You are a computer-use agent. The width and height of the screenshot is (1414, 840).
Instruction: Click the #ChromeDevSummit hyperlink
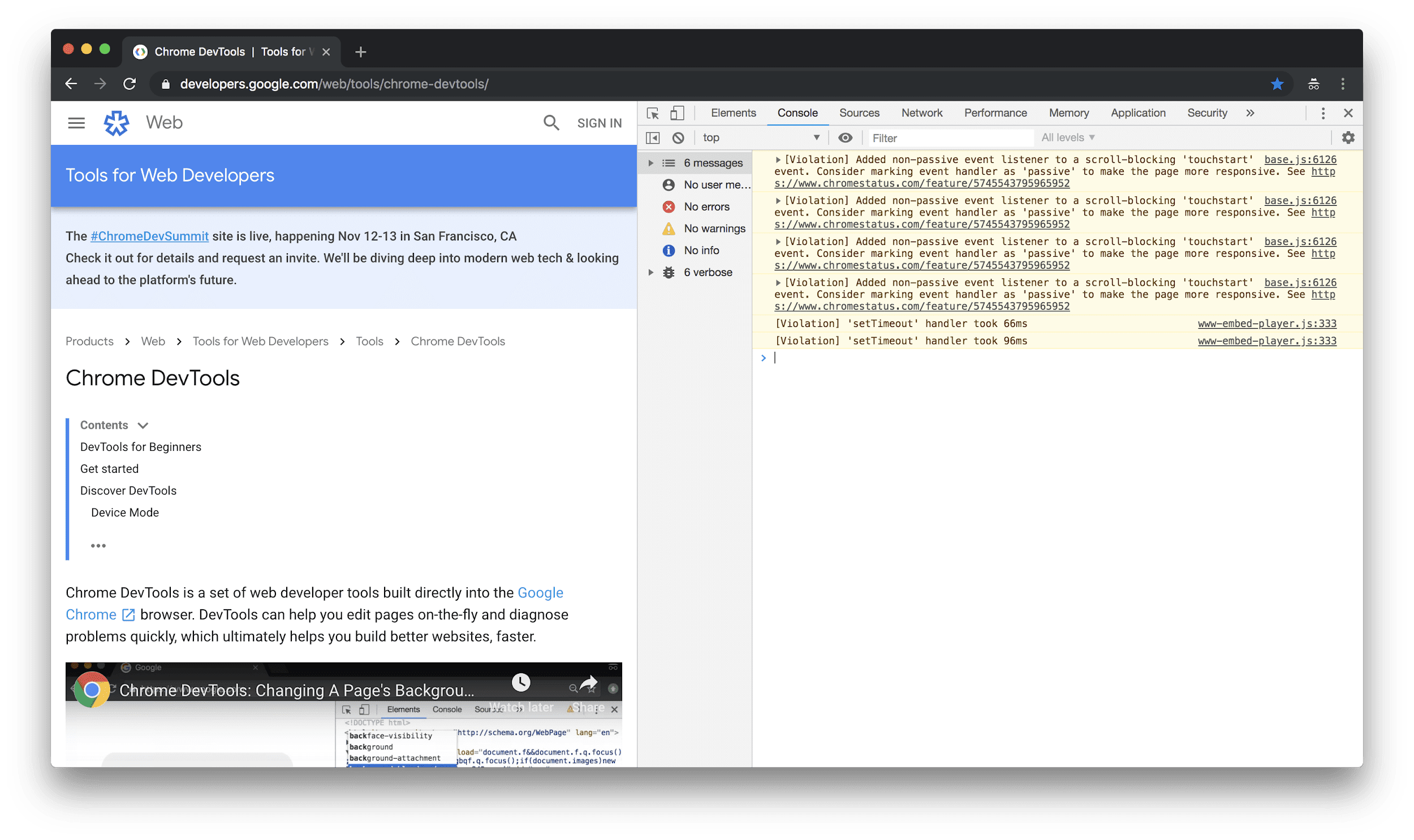tap(149, 236)
